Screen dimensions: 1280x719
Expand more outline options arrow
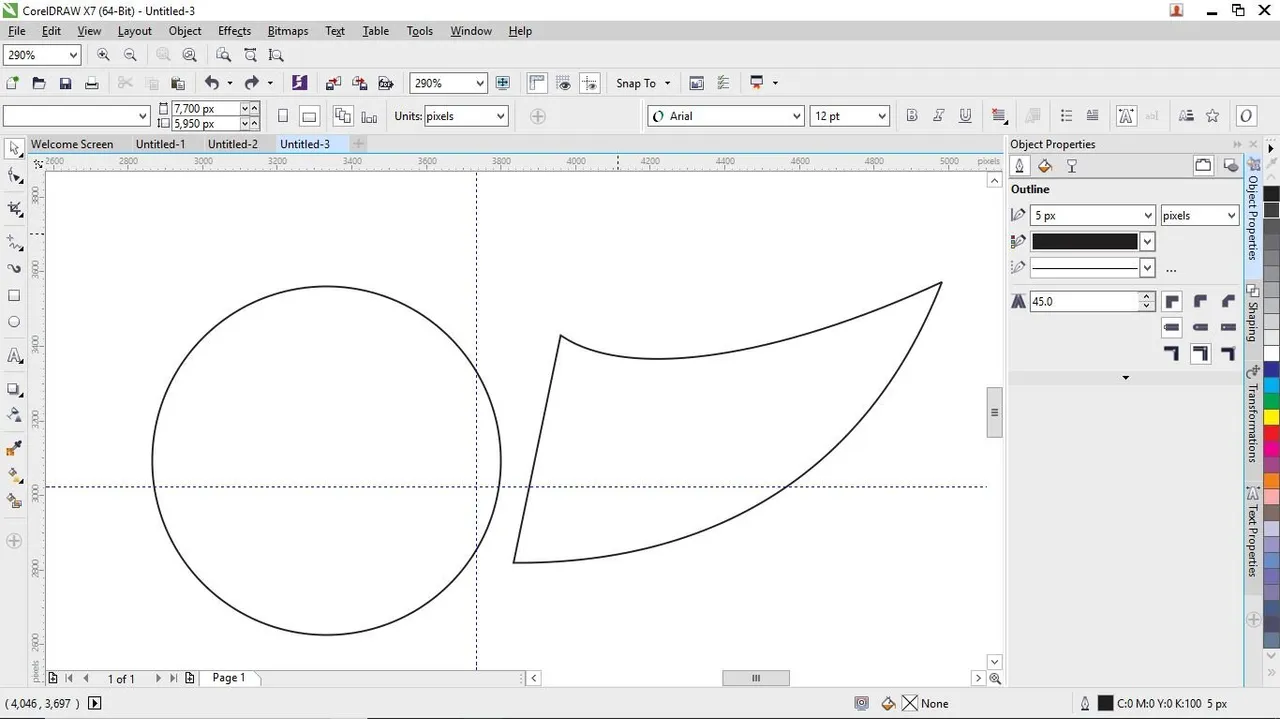coord(1126,378)
